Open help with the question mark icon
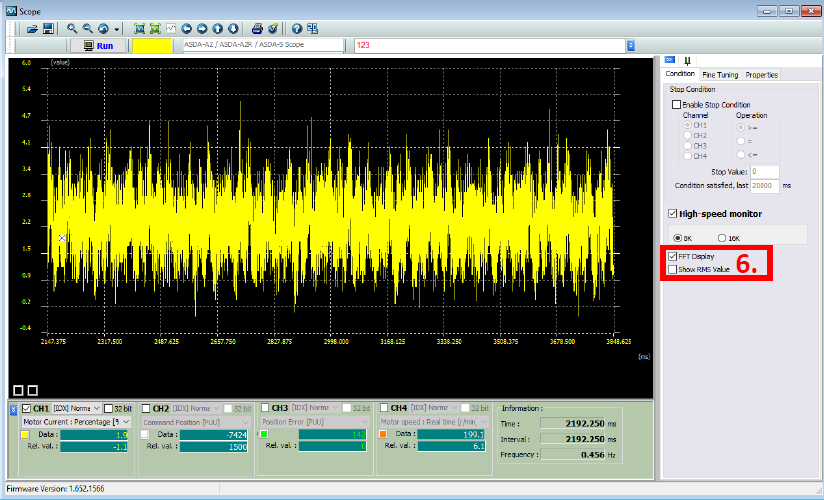The height and width of the screenshot is (500, 824). [297, 28]
